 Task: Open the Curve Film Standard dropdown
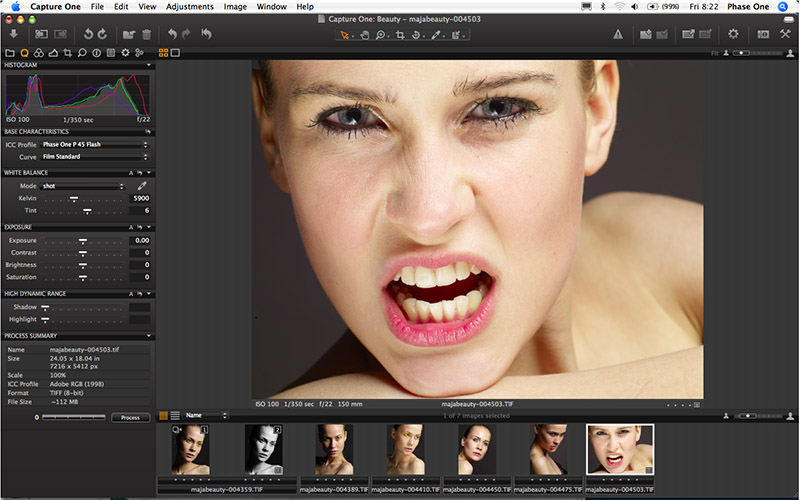[x=95, y=157]
